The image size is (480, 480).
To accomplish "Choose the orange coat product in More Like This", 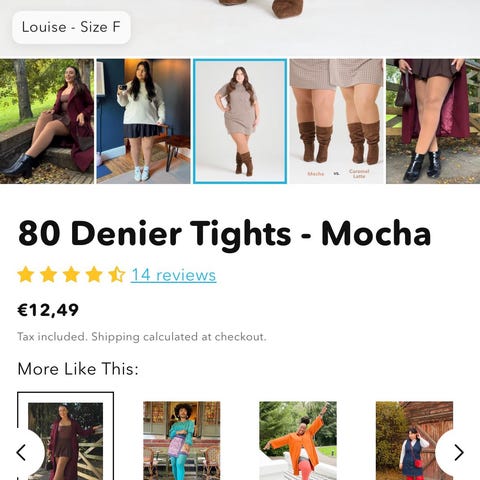I will (x=298, y=441).
